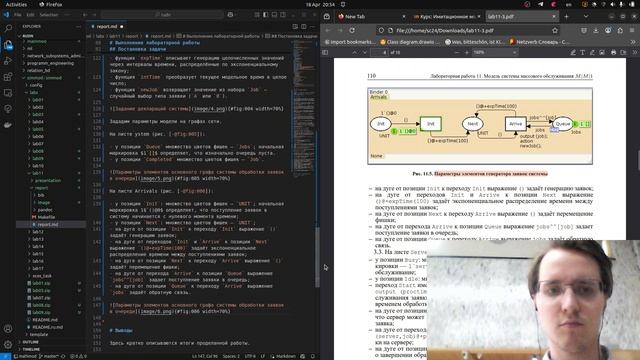Go to previous page in PDF viewer
The height and width of the screenshot is (360, 640).
point(354,52)
